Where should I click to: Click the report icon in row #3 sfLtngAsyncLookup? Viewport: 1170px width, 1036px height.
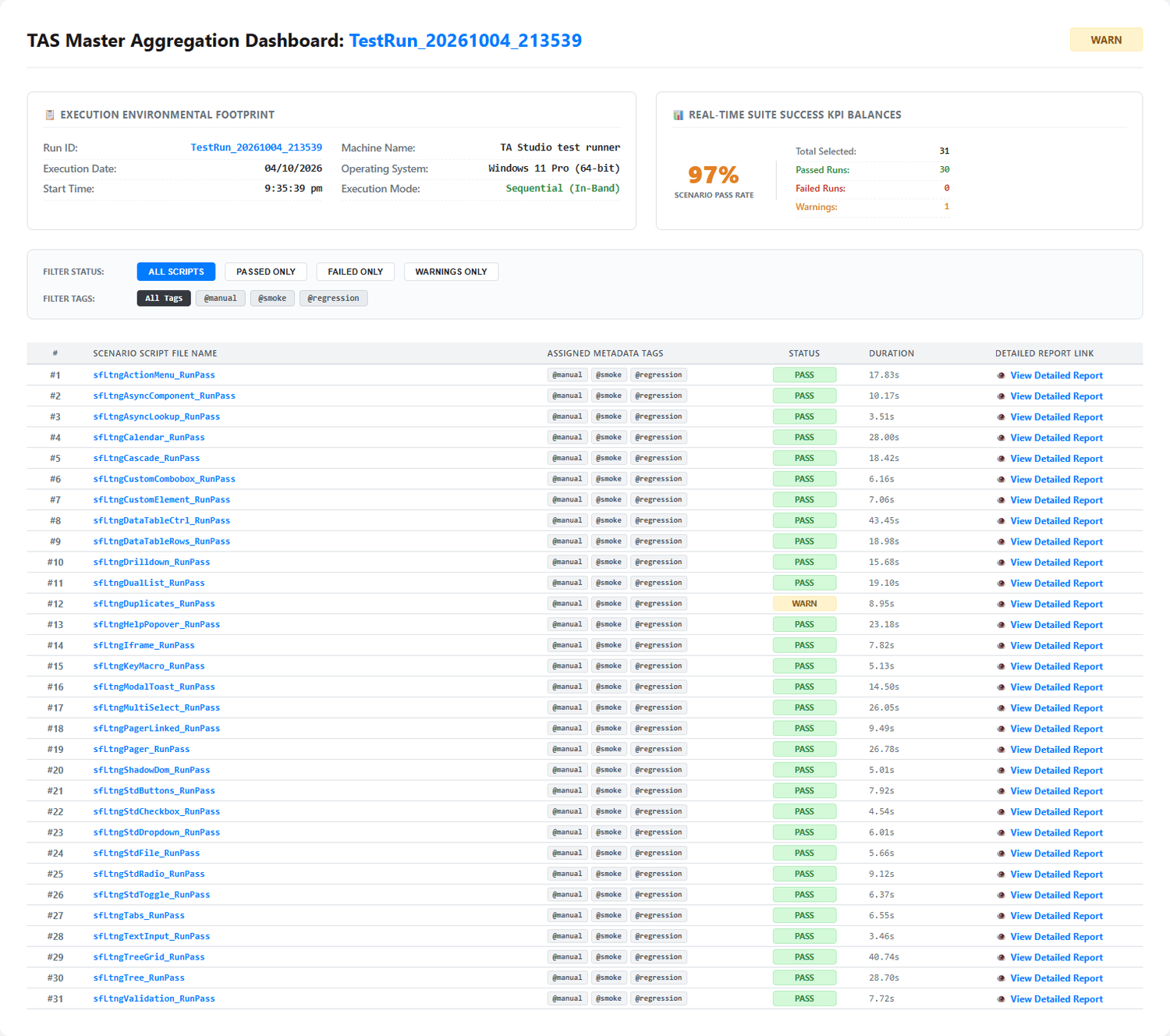(x=1002, y=417)
